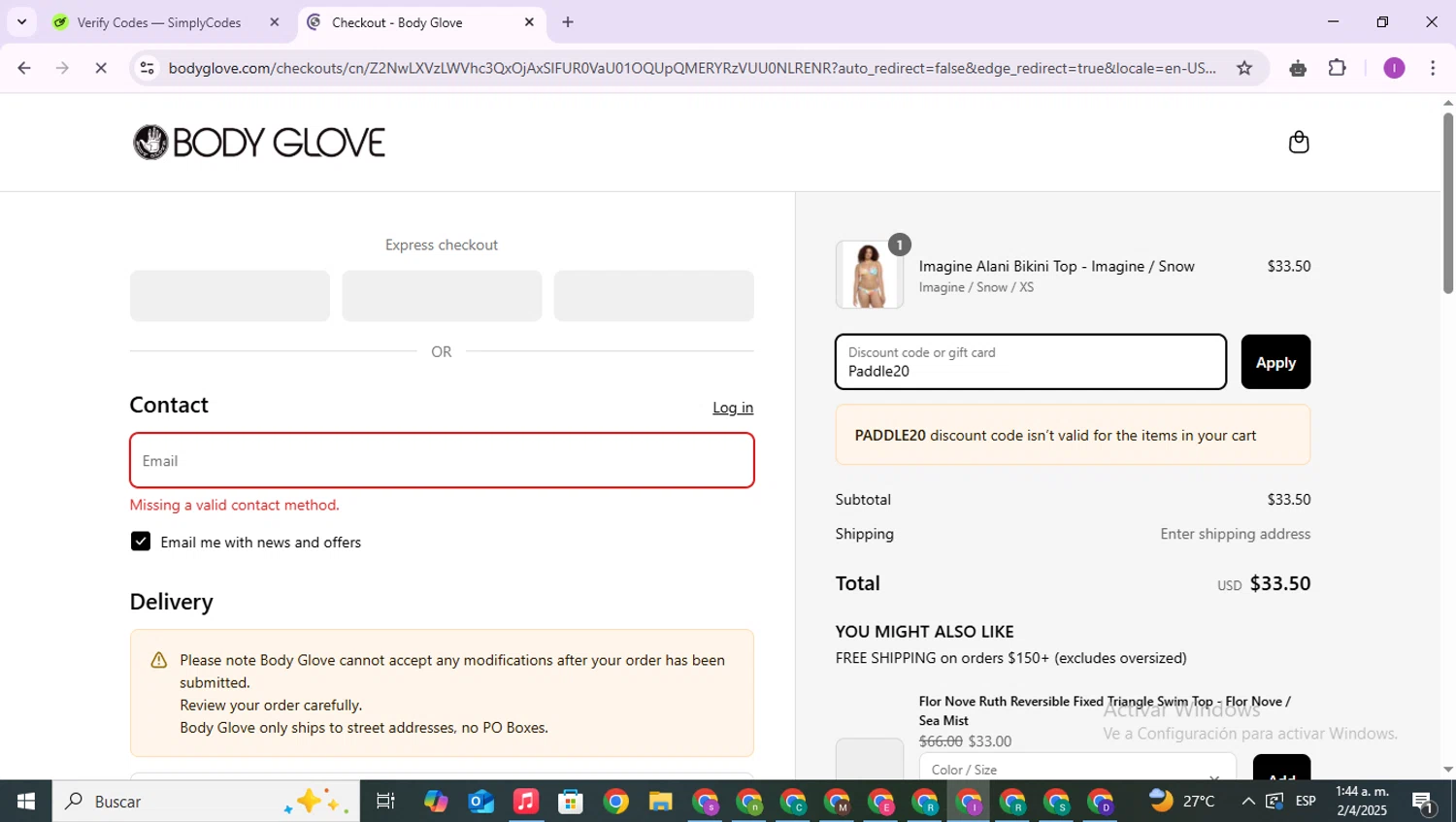Open the Windows Start menu
Screen dimensions: 1456x822
(26, 802)
